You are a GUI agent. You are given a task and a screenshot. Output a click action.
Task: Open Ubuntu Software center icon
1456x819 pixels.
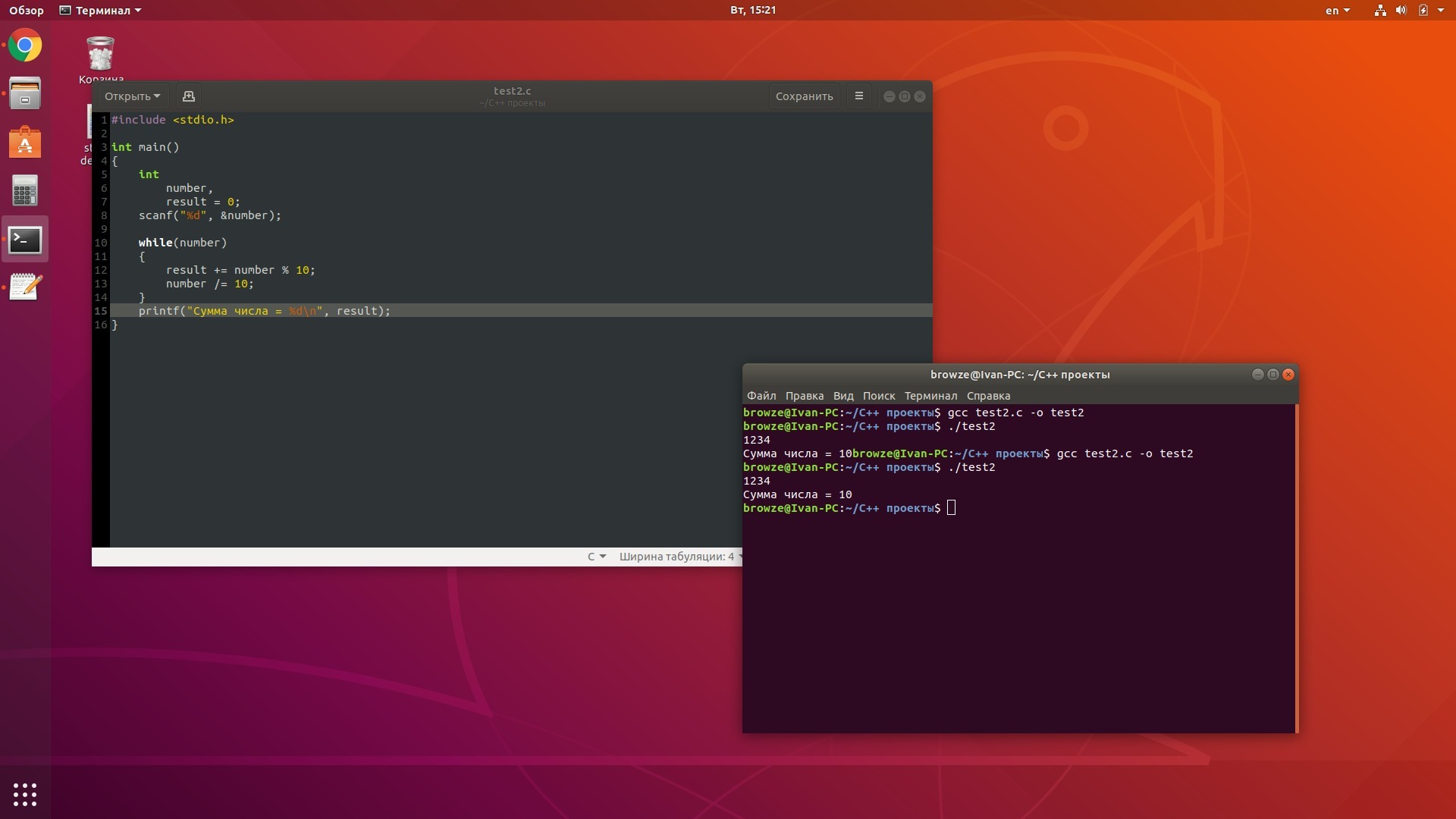25,143
